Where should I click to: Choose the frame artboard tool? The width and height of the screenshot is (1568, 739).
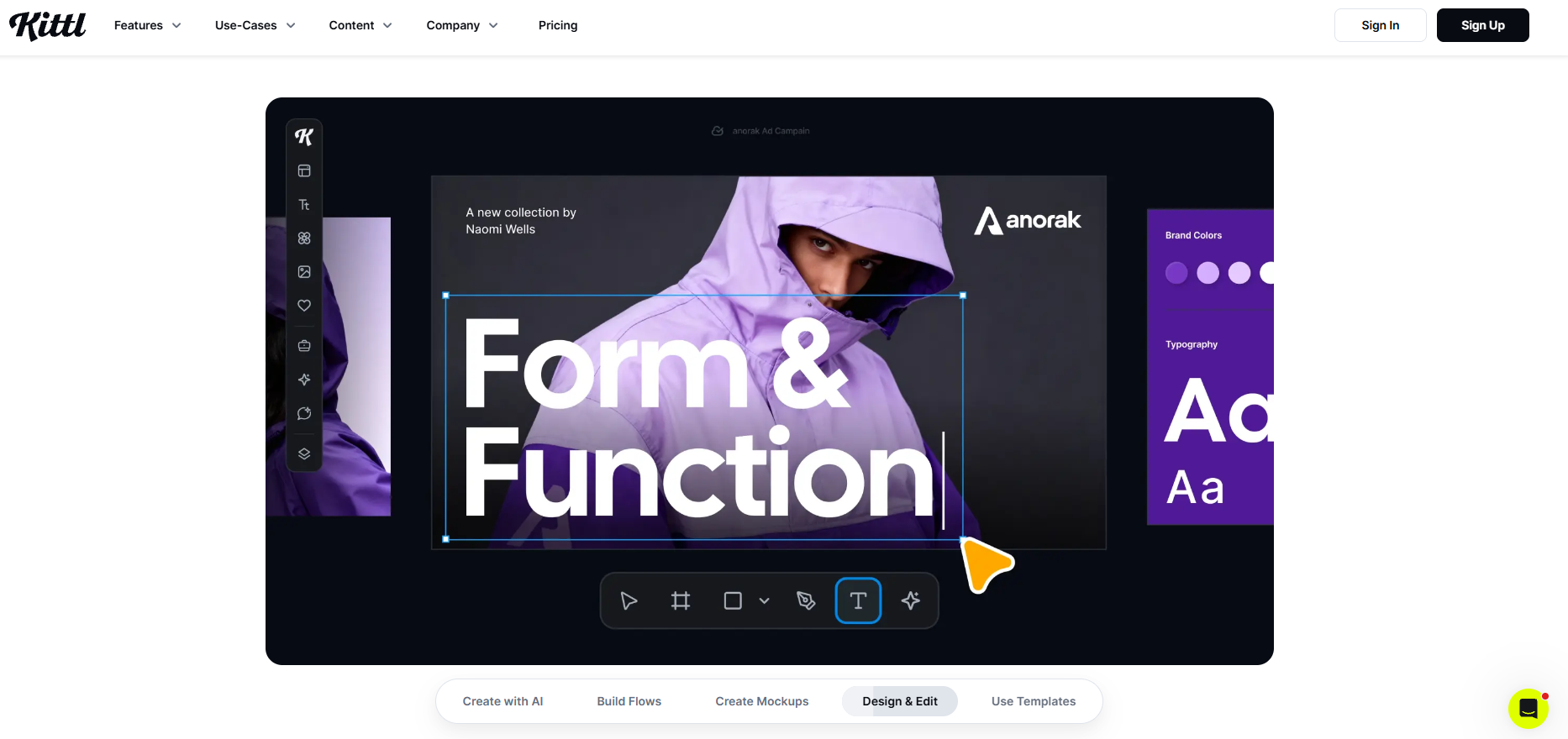(681, 600)
